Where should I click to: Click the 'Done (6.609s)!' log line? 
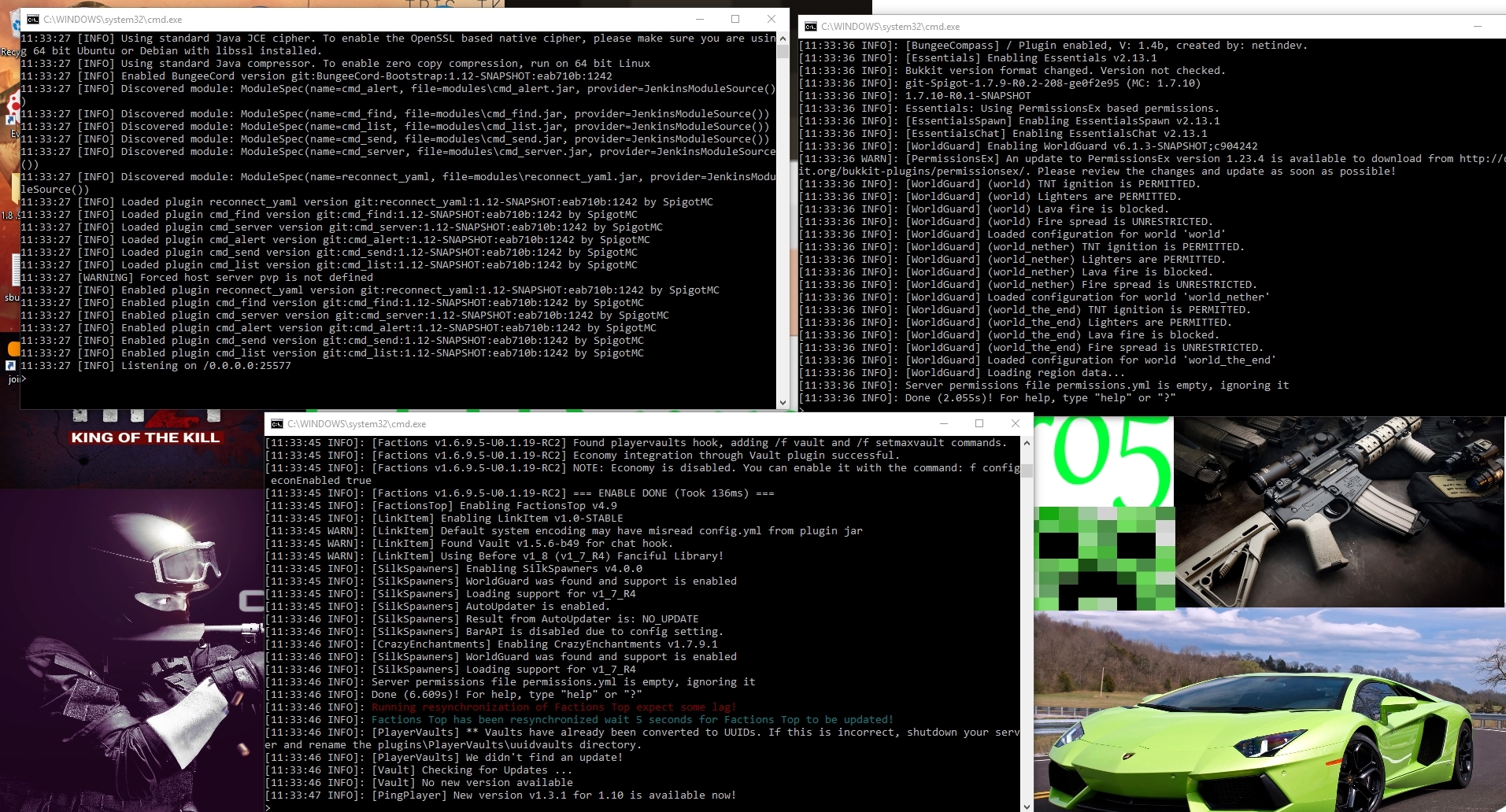[453, 695]
